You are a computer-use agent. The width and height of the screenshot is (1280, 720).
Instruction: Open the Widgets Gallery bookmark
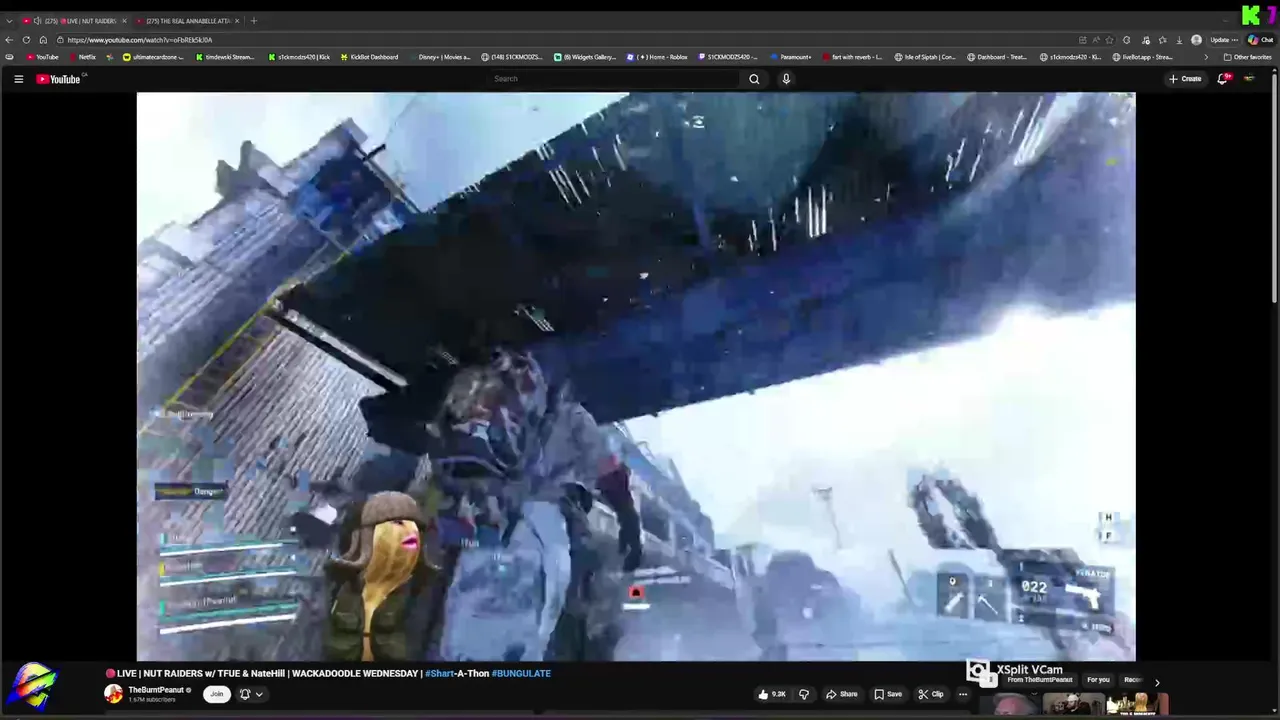click(x=585, y=57)
